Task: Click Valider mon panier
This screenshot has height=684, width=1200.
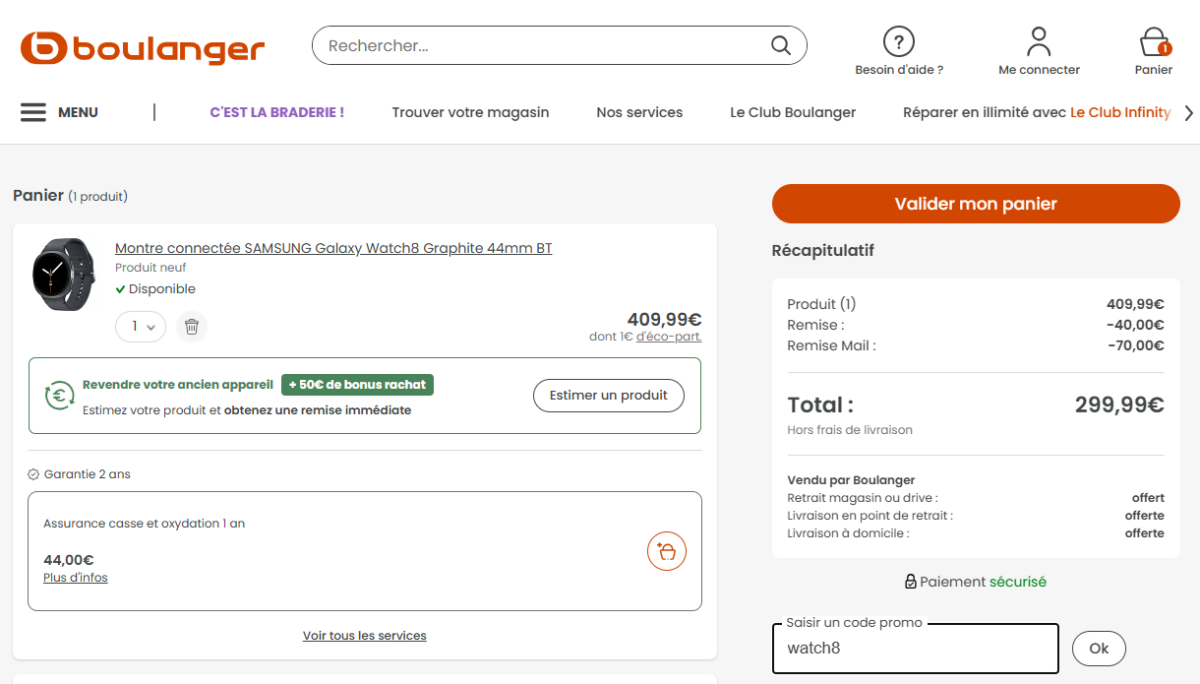Action: tap(976, 204)
